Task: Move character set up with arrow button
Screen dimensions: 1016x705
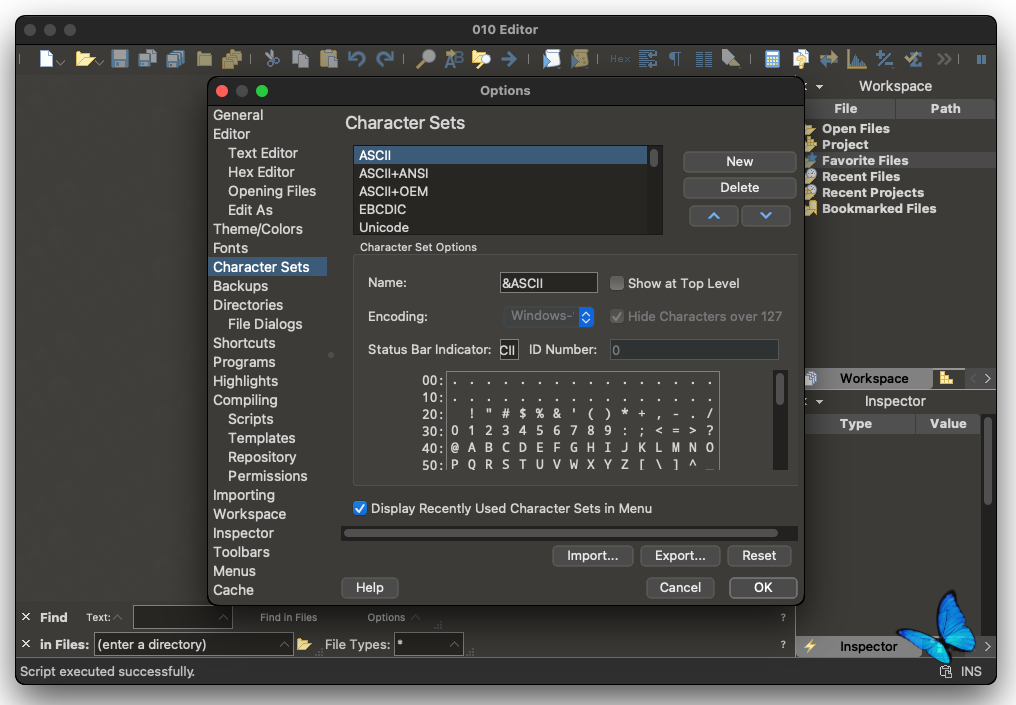Action: click(x=713, y=216)
